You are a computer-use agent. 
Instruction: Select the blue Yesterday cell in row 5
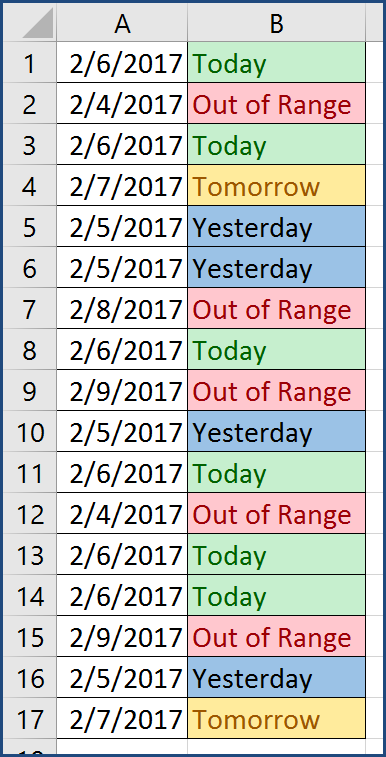point(276,226)
